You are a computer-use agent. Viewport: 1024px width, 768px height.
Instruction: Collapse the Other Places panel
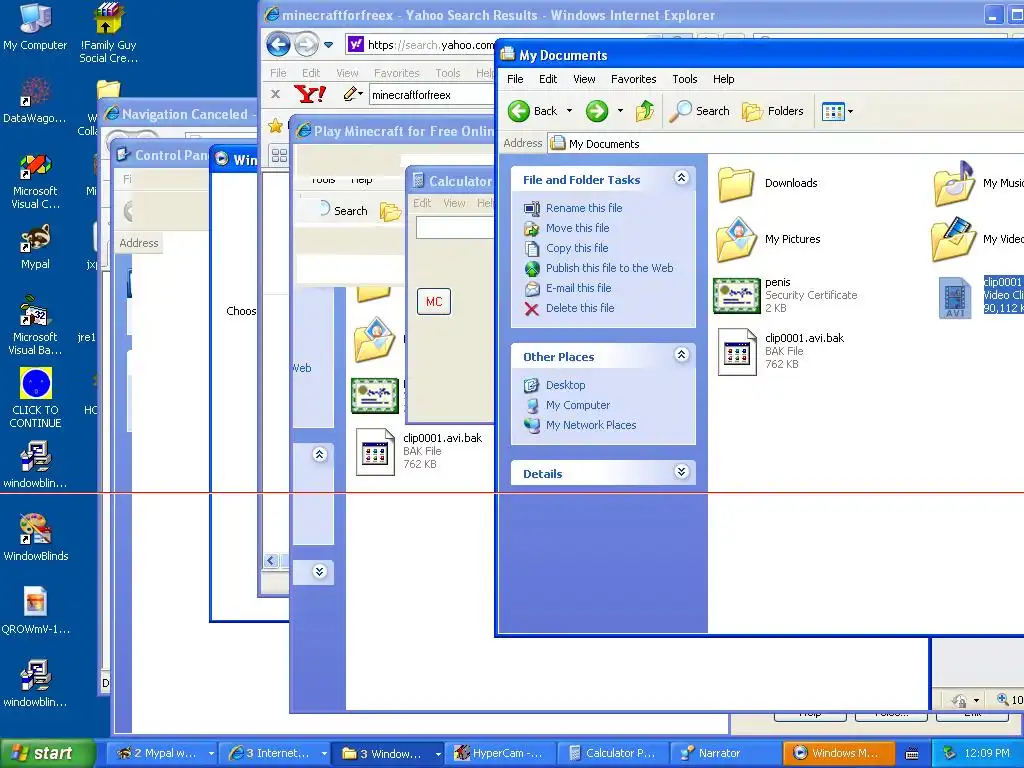coord(681,355)
